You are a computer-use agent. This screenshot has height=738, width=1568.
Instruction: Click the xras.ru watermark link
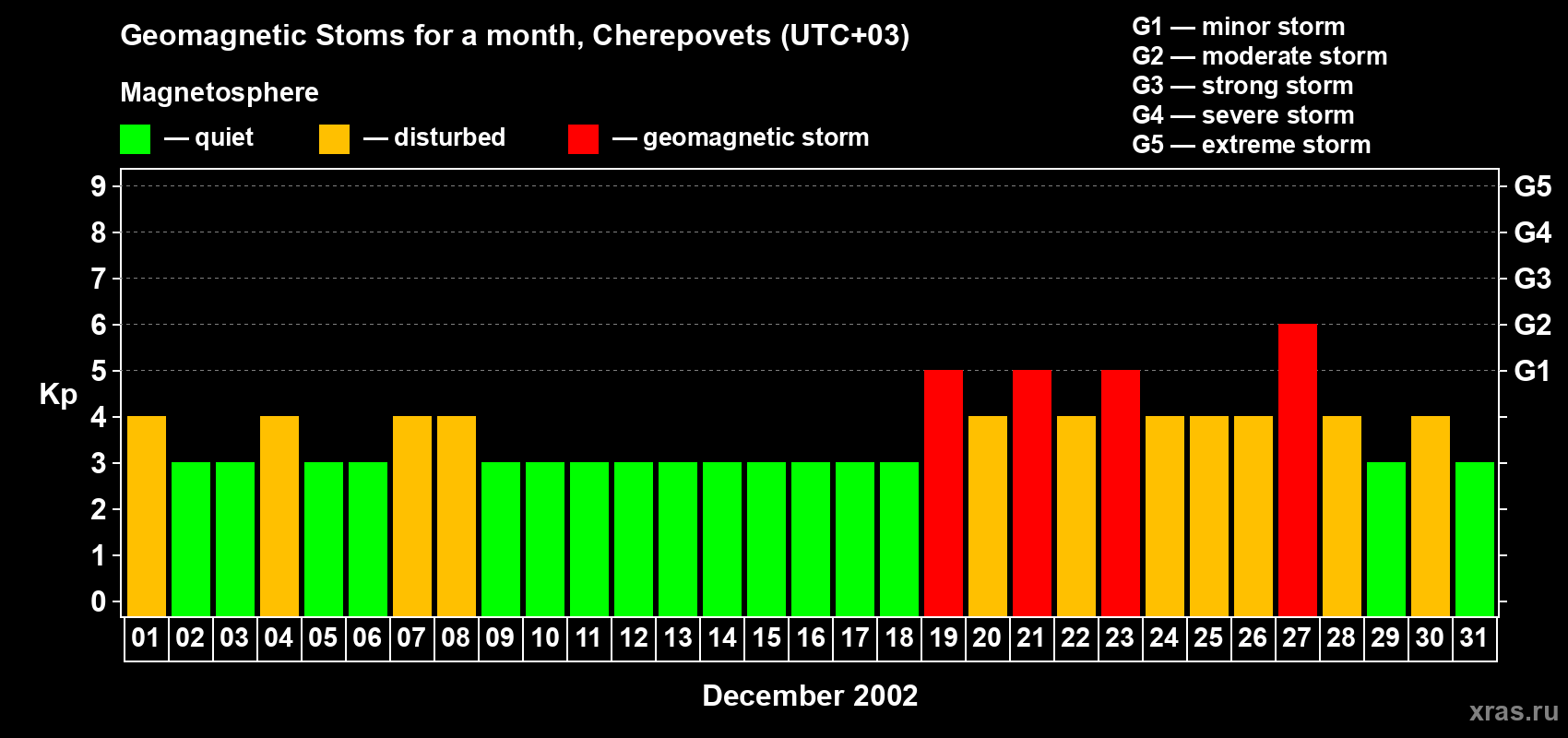tap(1513, 711)
